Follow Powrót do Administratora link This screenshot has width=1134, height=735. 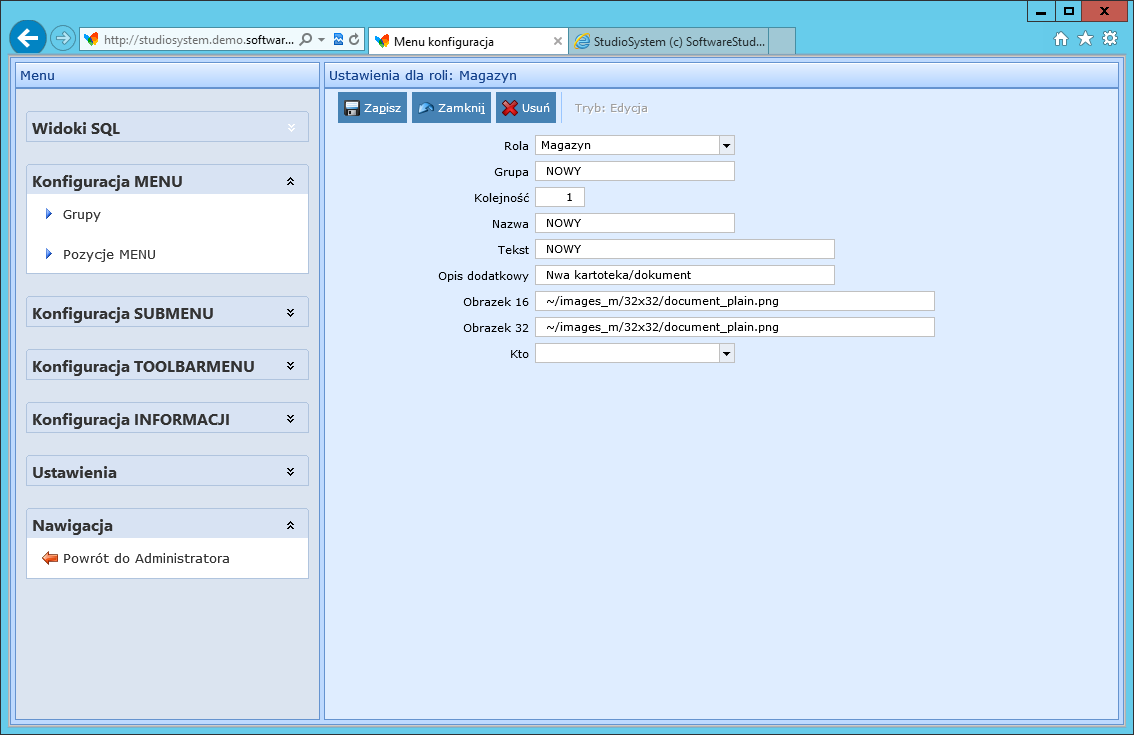click(x=146, y=558)
